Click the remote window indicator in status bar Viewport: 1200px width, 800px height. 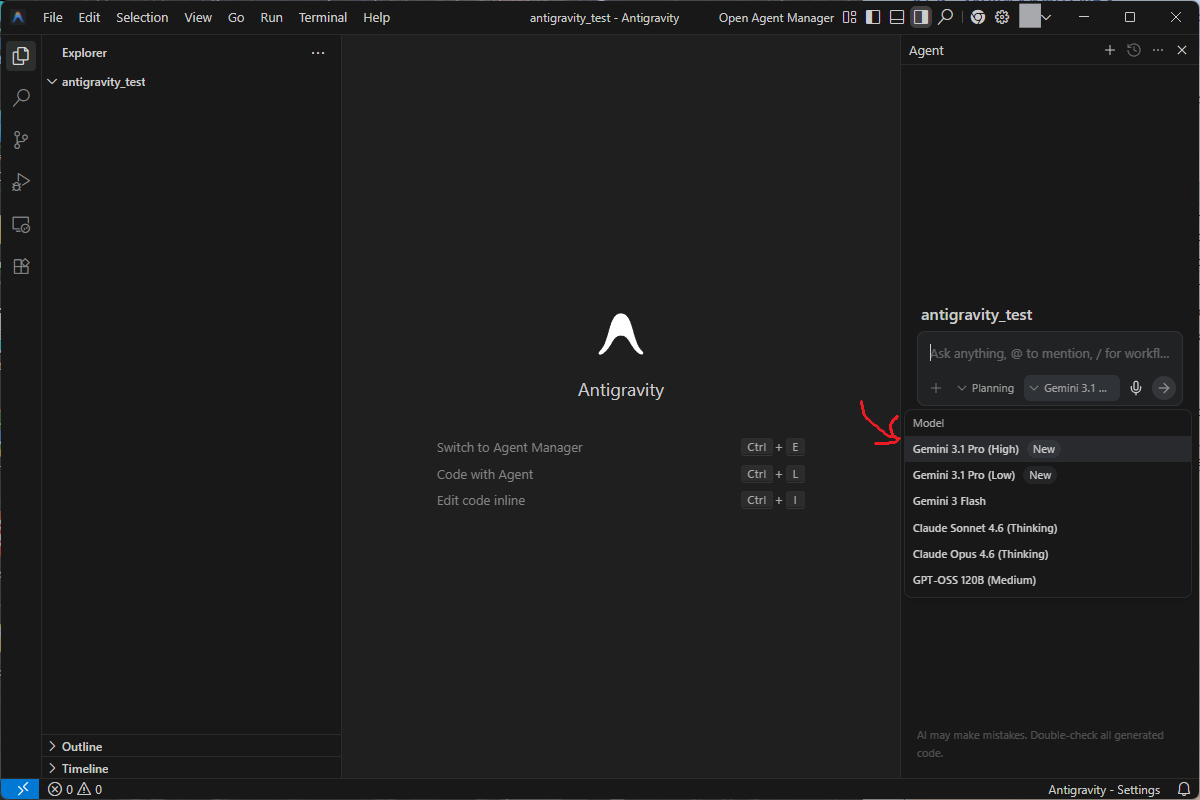(21, 789)
